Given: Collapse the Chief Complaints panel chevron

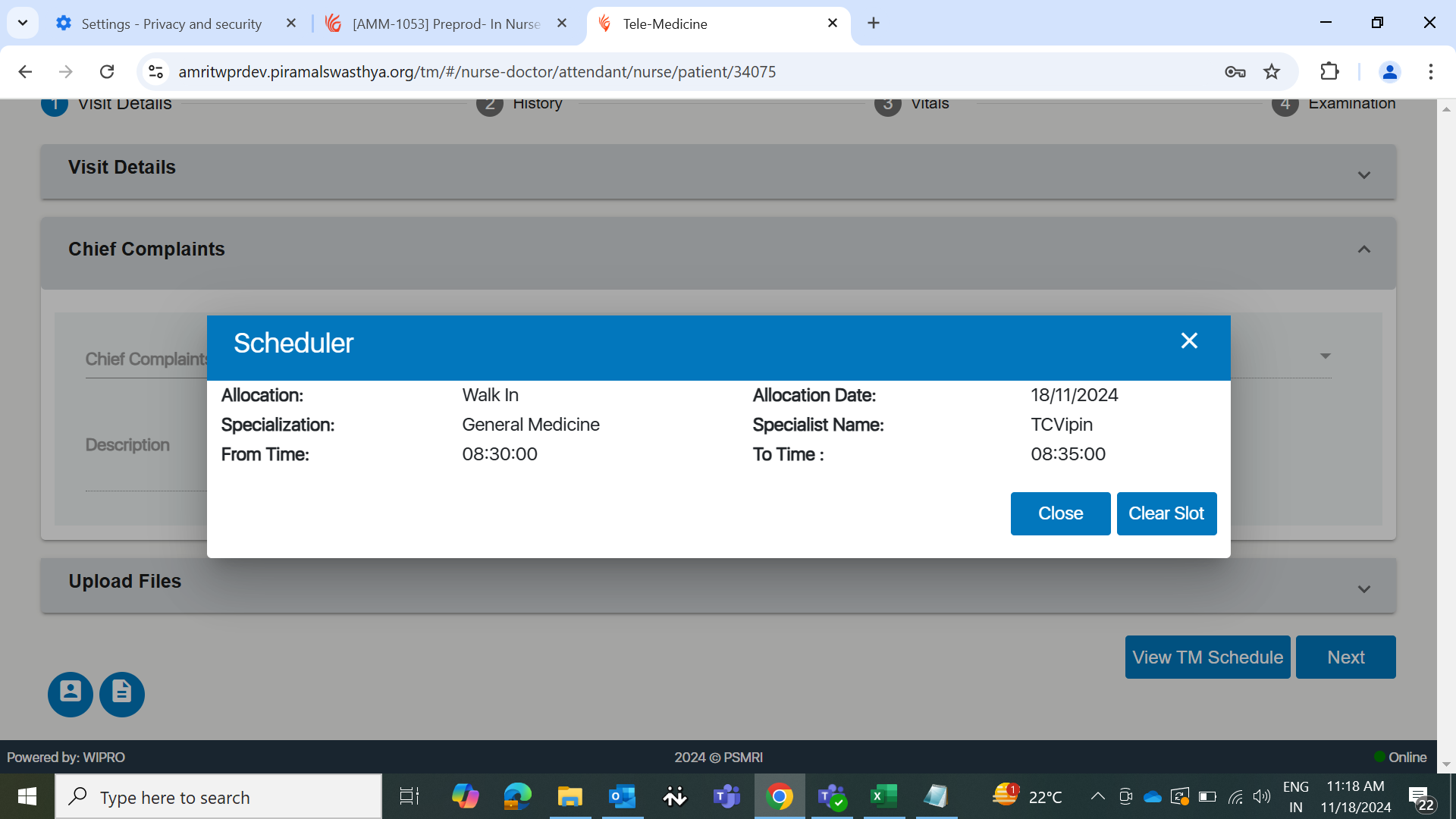Looking at the screenshot, I should [1363, 249].
